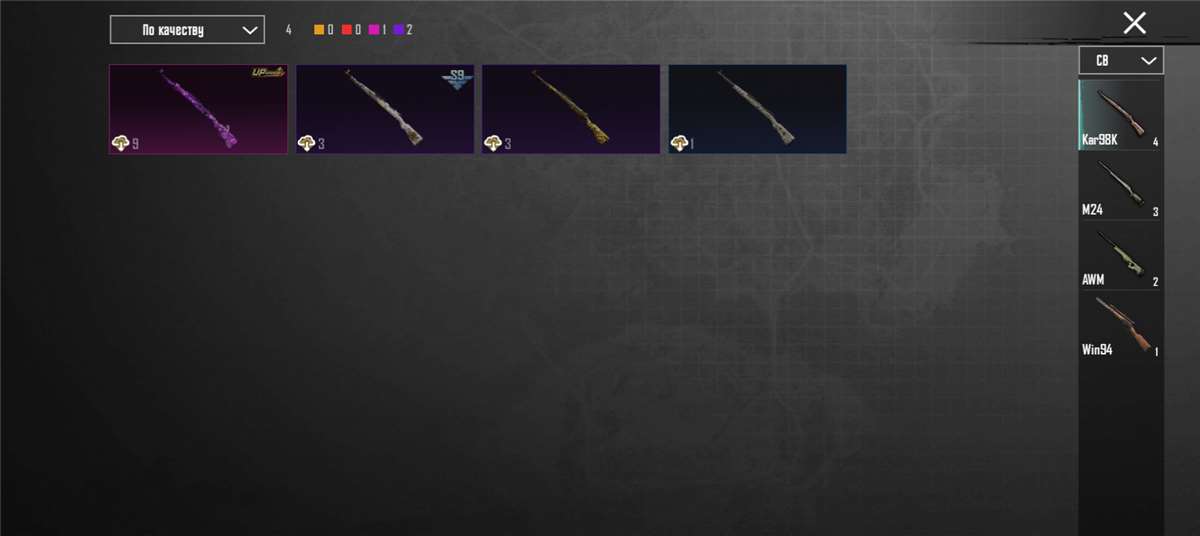
Task: Switch to the AWM weapon tab
Action: point(1121,256)
